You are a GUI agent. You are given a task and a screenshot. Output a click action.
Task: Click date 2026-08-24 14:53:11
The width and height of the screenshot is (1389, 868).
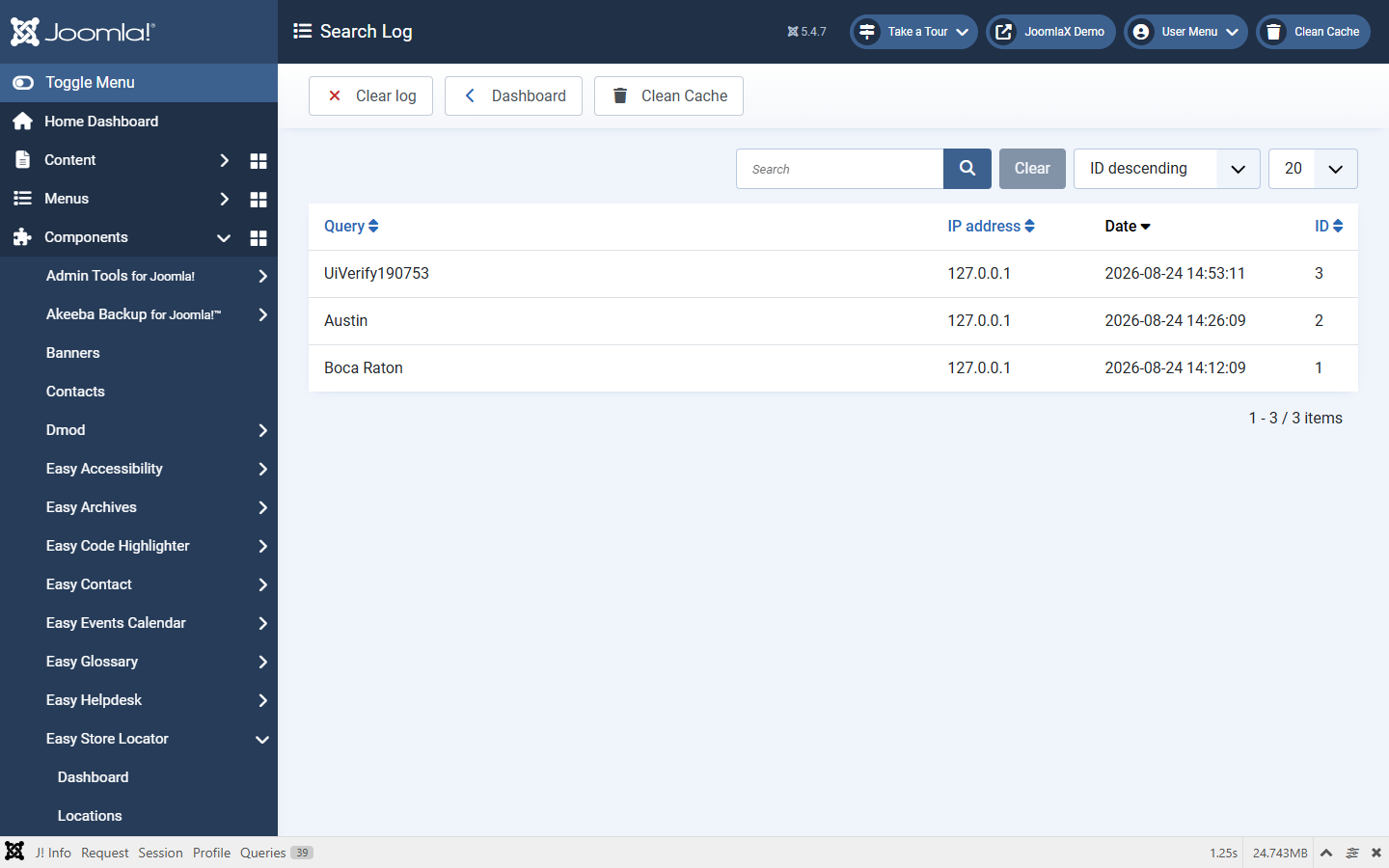pos(1175,273)
